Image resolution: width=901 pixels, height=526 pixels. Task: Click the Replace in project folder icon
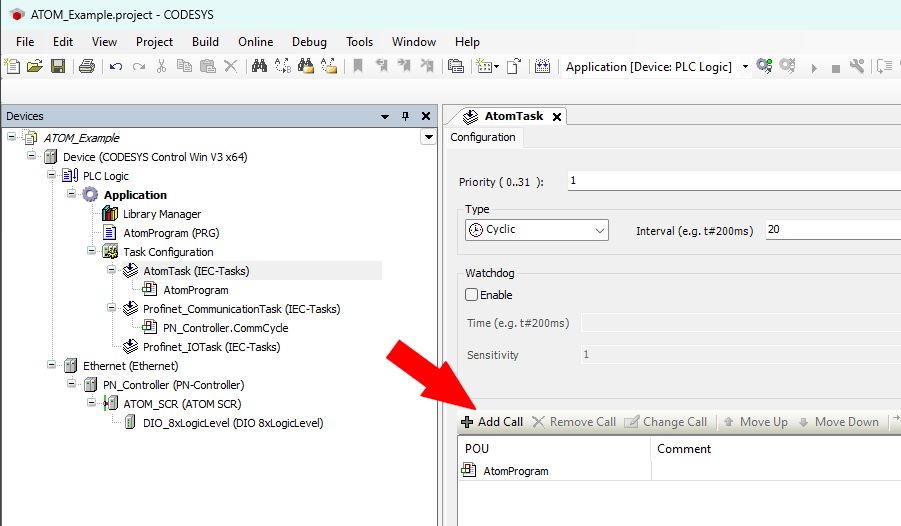(x=329, y=66)
